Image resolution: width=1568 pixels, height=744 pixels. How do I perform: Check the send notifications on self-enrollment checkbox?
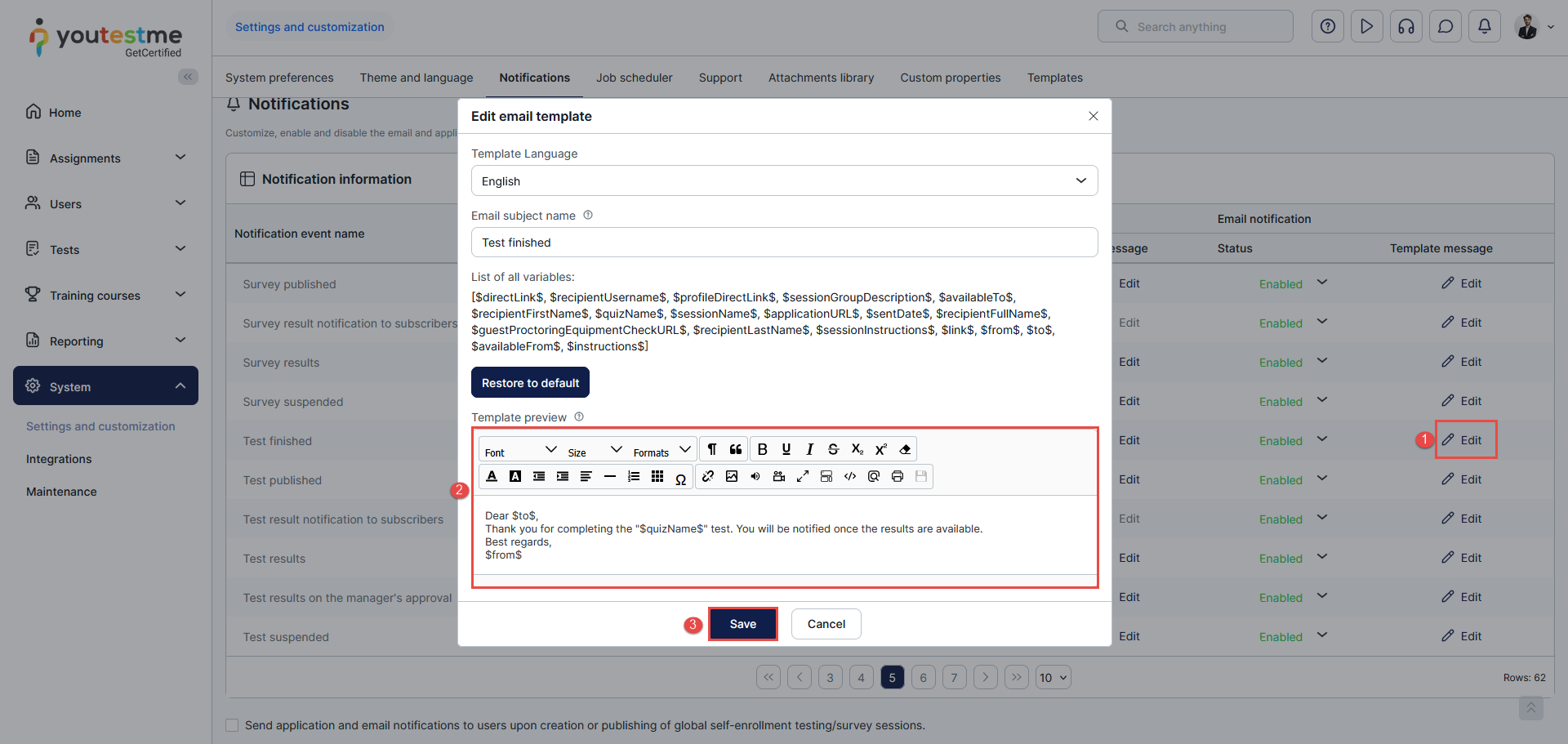(232, 725)
